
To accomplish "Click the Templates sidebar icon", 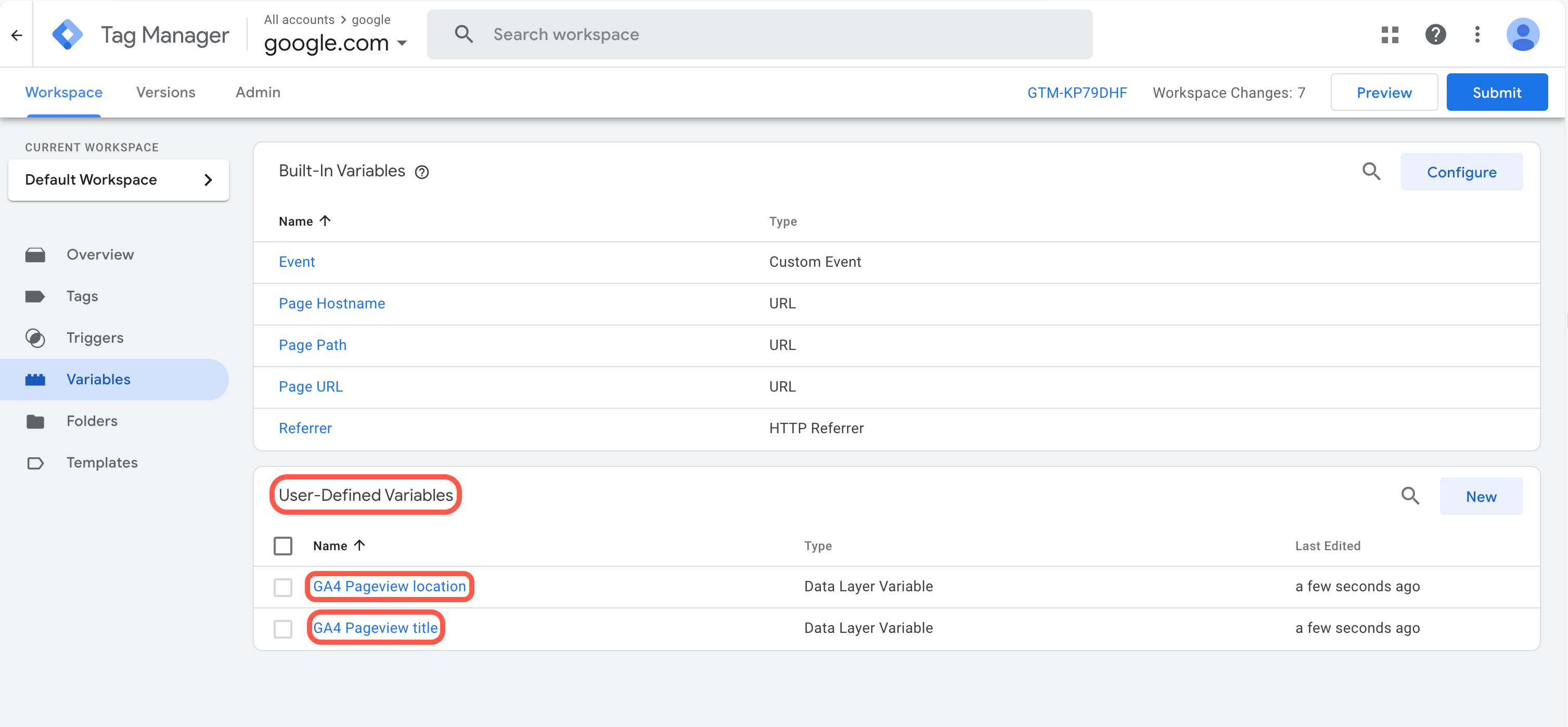I will tap(35, 463).
